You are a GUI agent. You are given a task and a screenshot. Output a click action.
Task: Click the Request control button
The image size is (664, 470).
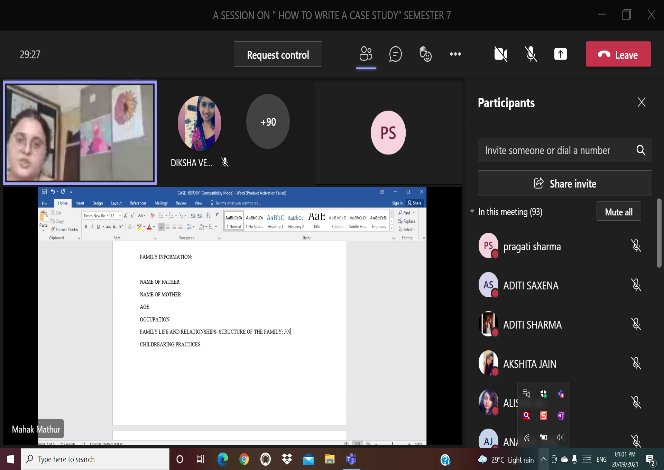click(x=278, y=55)
